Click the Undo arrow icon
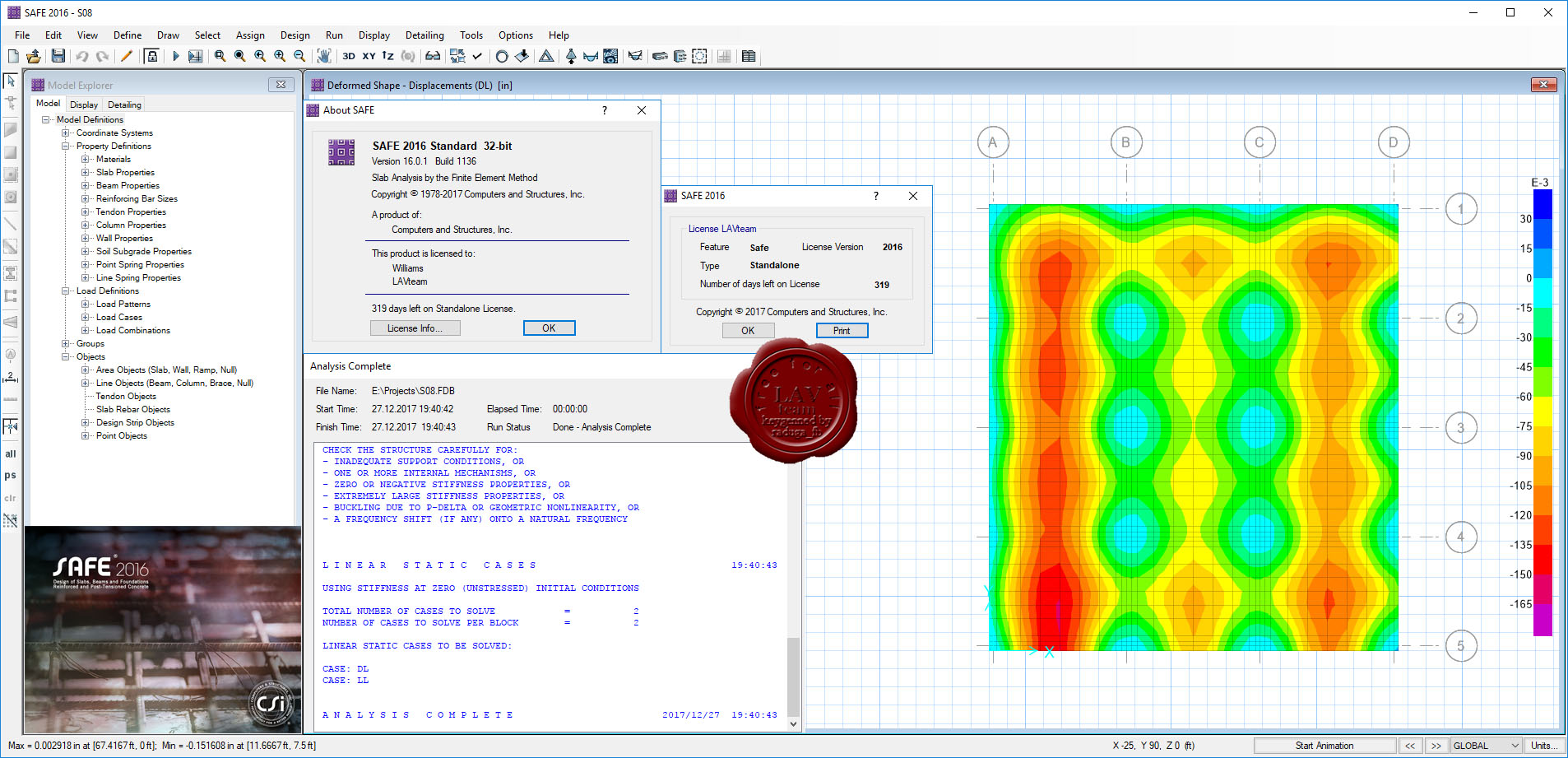 [x=82, y=56]
